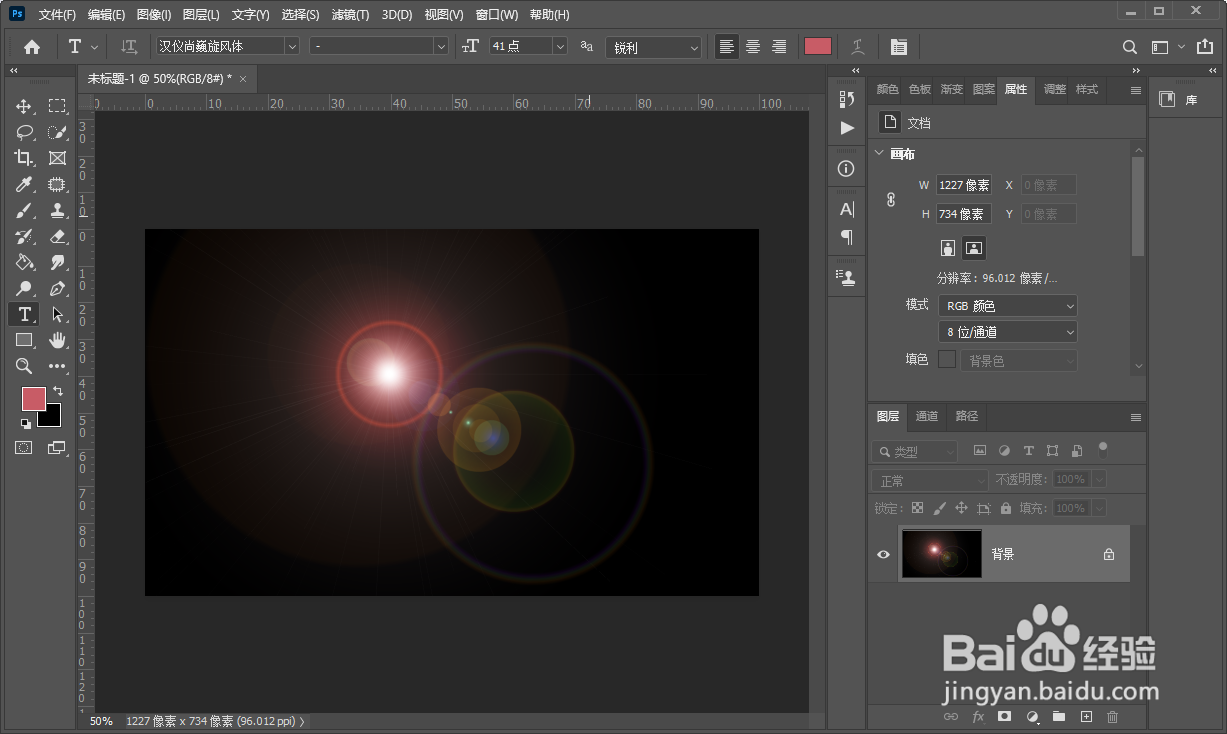Viewport: 1227px width, 734px height.
Task: Open the 图像(I) menu
Action: 154,15
